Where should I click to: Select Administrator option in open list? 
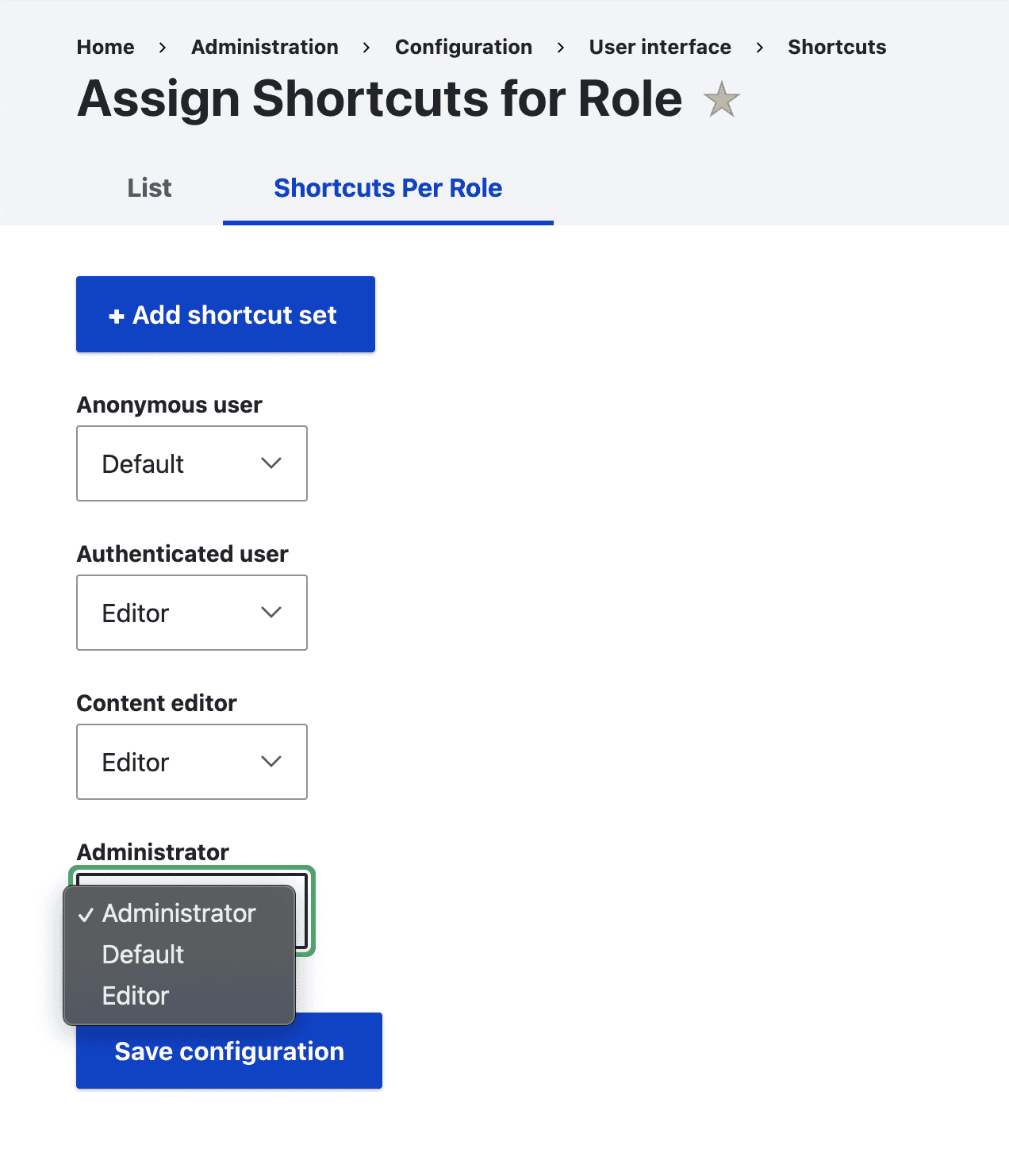(178, 913)
